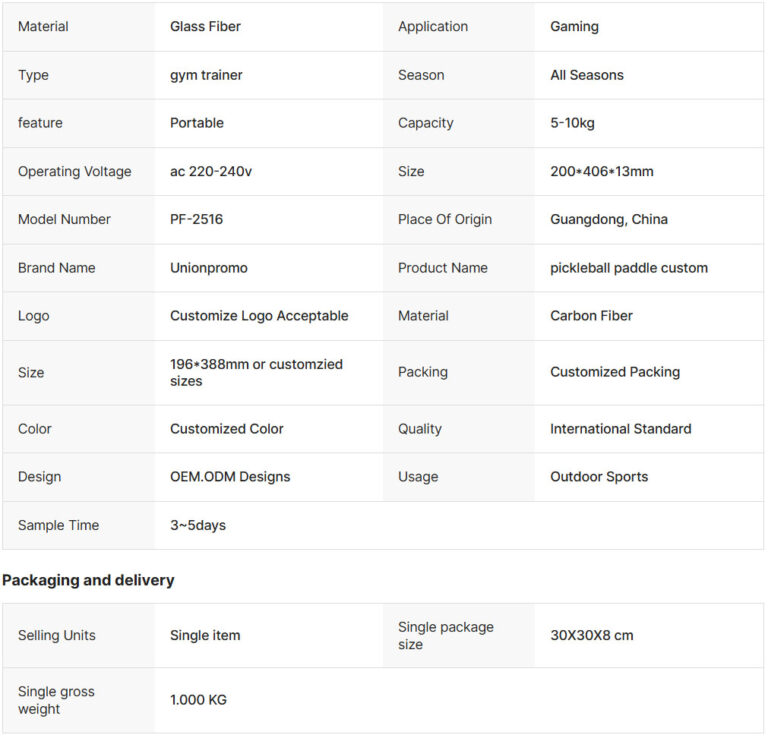Viewport: 768px width, 738px height.
Task: Select the 5-10kg capacity value
Action: coord(572,123)
